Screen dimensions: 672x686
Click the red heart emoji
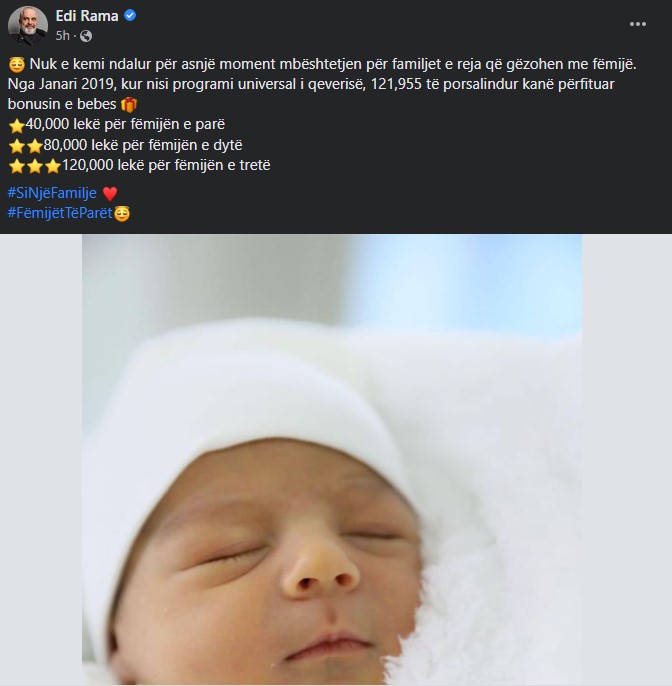tap(110, 193)
